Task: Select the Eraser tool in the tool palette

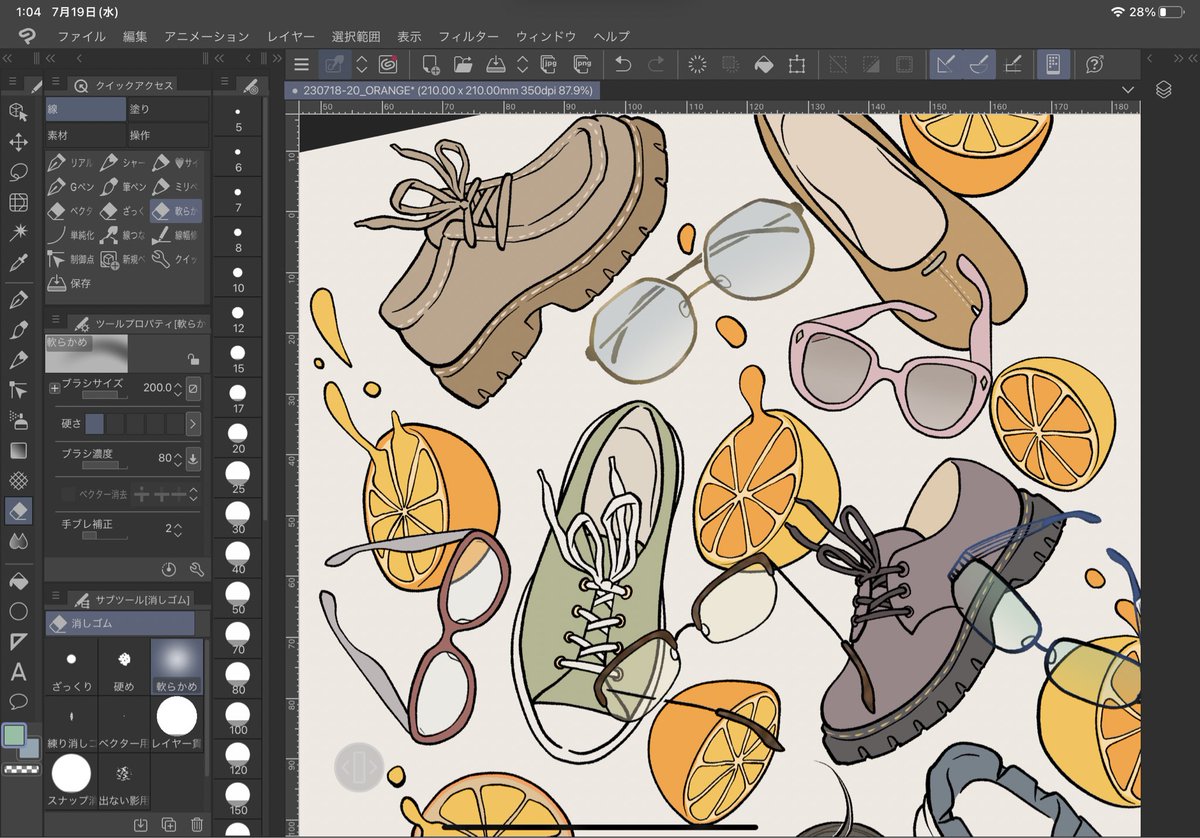Action: [x=18, y=511]
